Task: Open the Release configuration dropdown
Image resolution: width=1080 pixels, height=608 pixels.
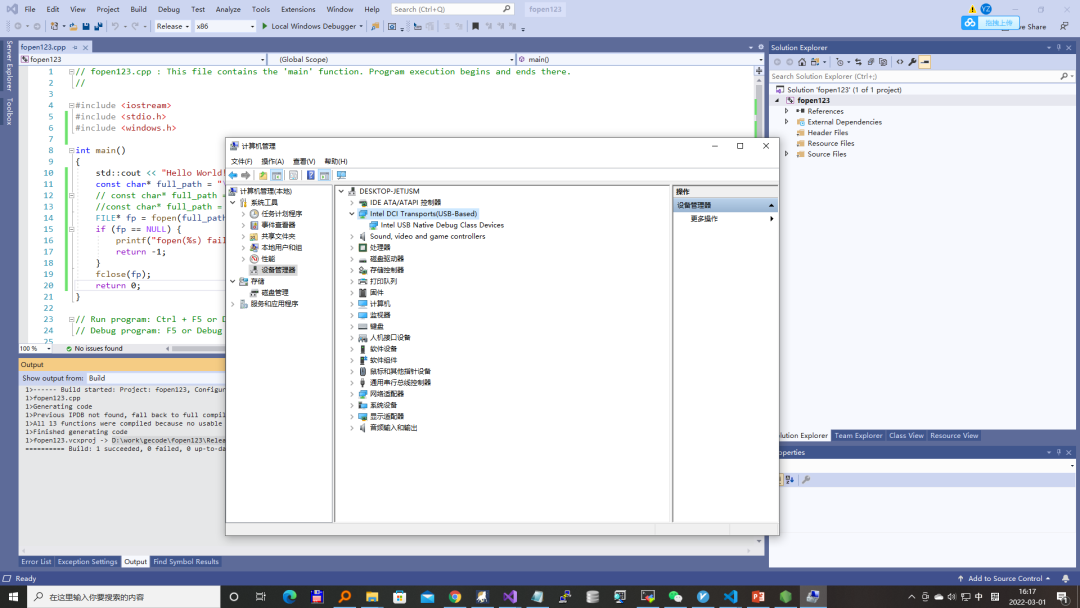Action: point(172,26)
